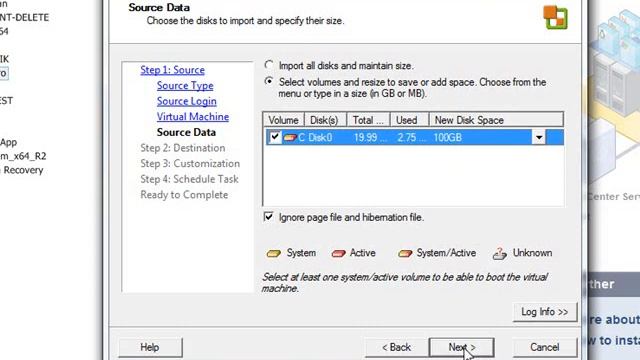Click the NT-DELETE item in background list

tap(24, 18)
